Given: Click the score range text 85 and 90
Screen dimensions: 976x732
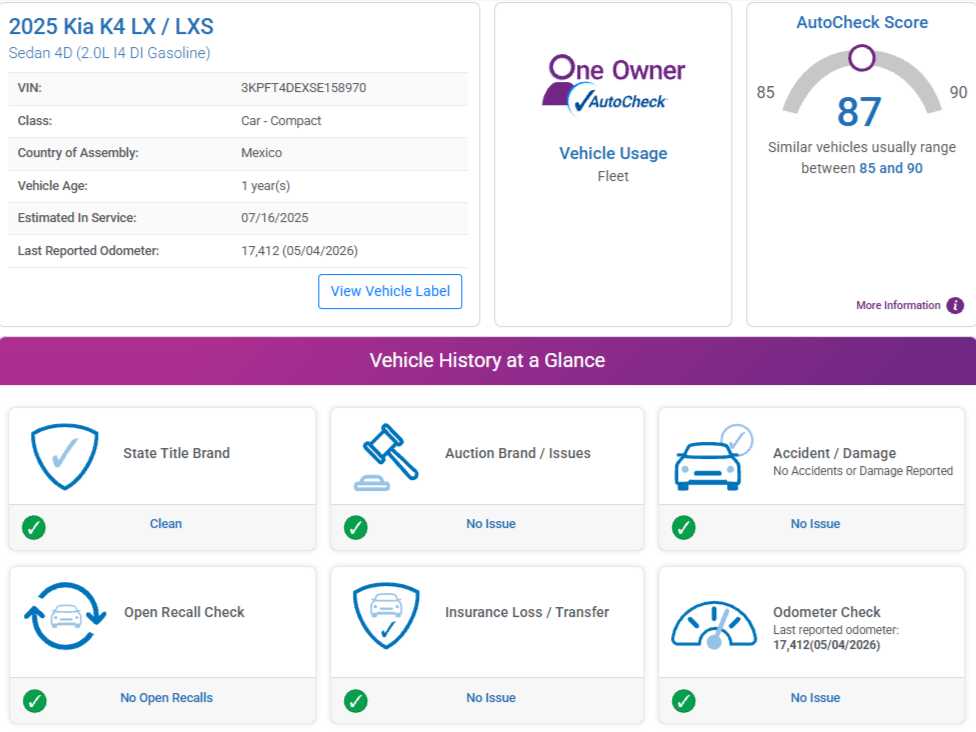Looking at the screenshot, I should click(x=891, y=168).
